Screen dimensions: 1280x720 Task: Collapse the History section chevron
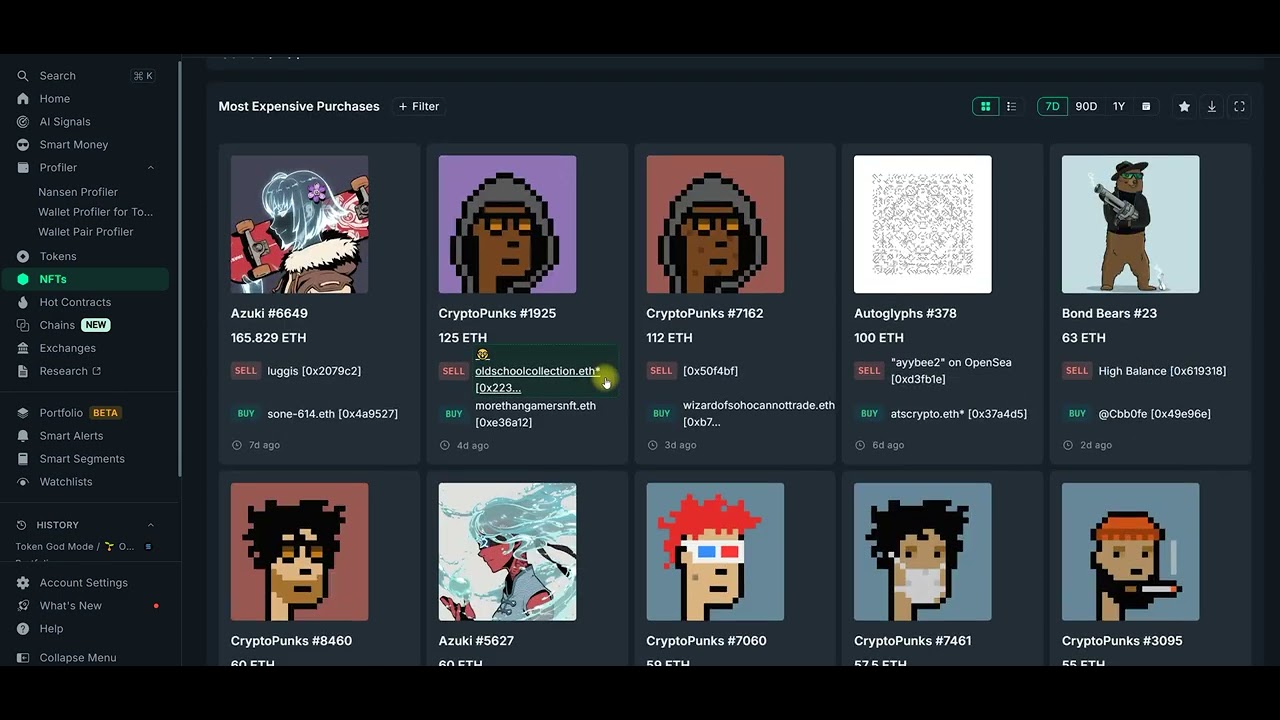pyautogui.click(x=151, y=525)
